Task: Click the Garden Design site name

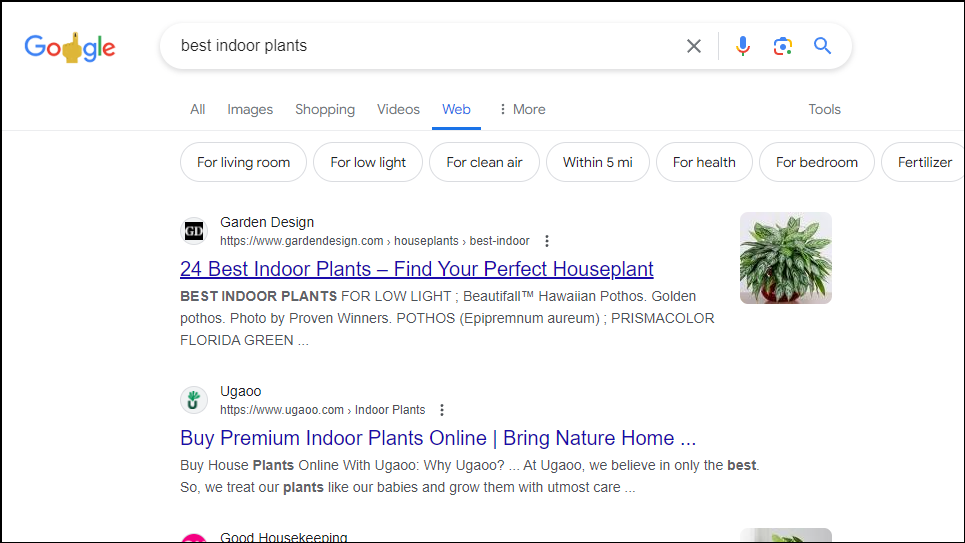Action: (267, 222)
